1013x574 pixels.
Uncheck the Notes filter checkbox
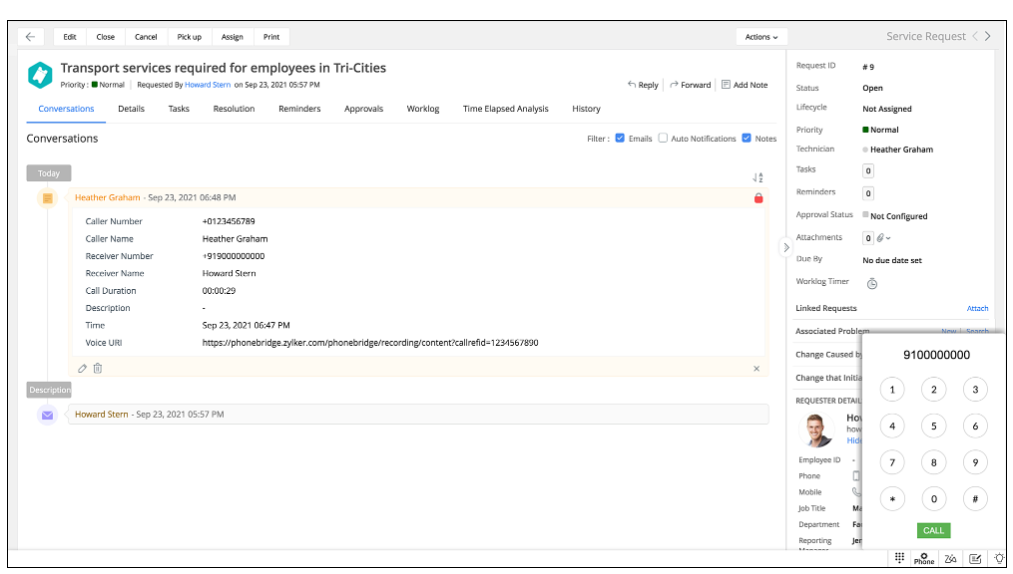pos(746,138)
